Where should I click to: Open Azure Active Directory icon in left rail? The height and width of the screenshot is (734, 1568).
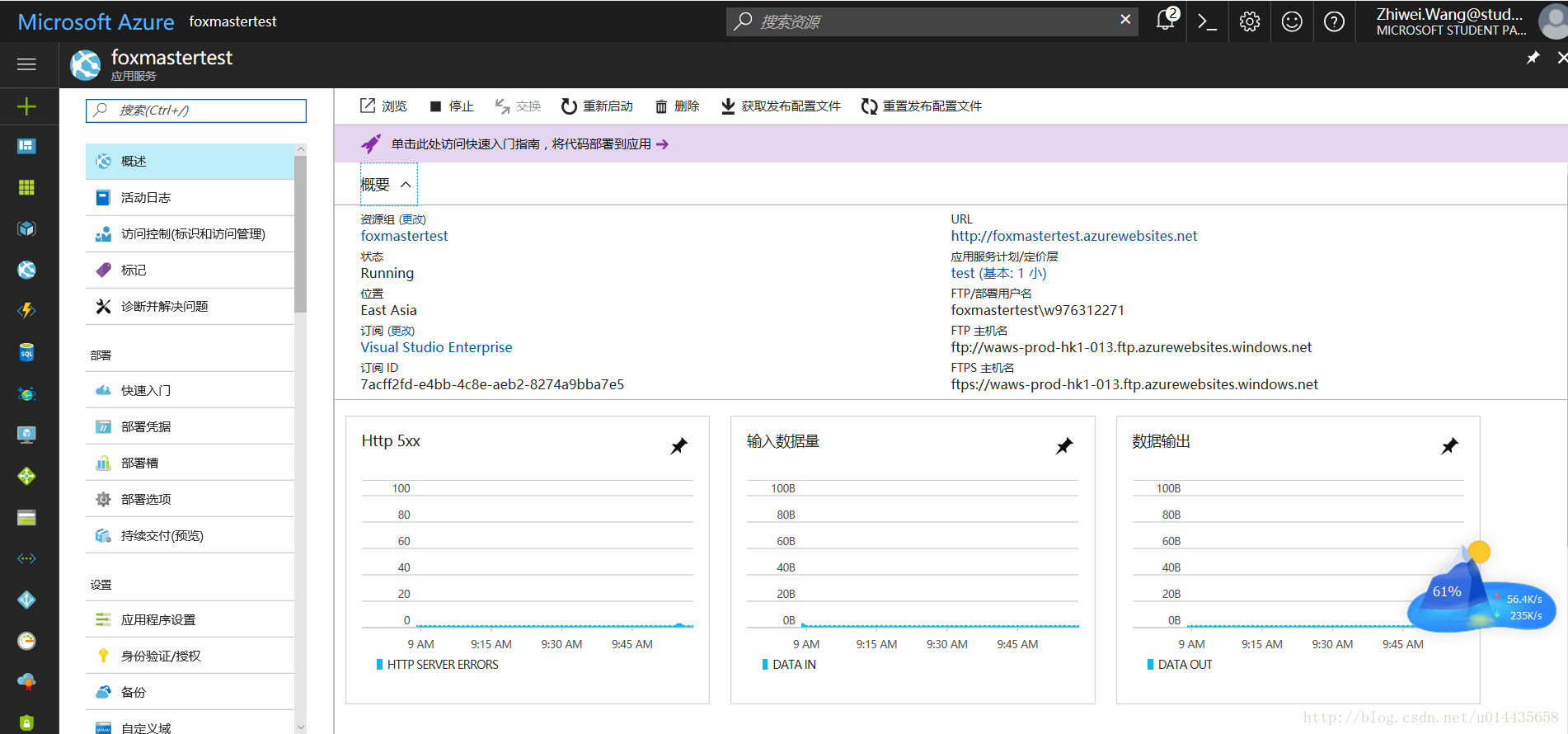pos(26,600)
